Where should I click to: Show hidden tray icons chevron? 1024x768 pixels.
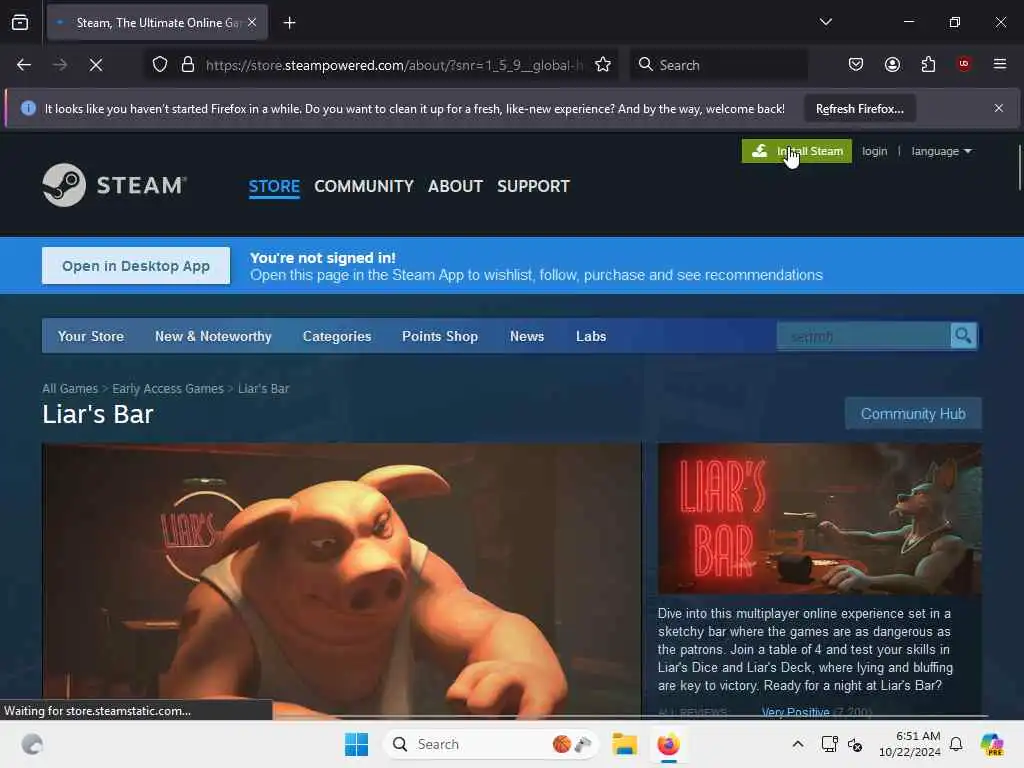click(798, 744)
